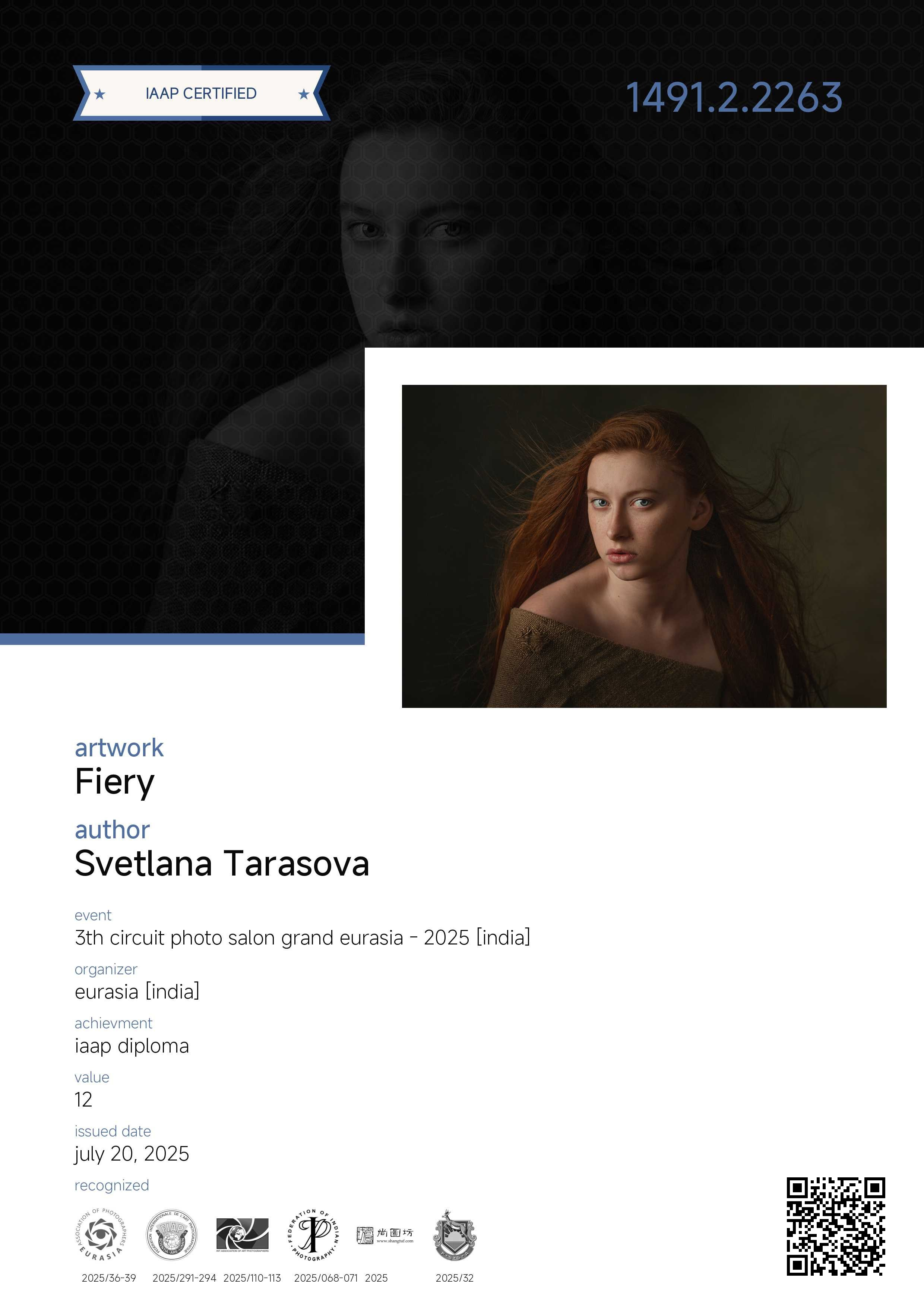Click the event name grand eurasia 2025
This screenshot has height=1307, width=924.
coord(302,937)
